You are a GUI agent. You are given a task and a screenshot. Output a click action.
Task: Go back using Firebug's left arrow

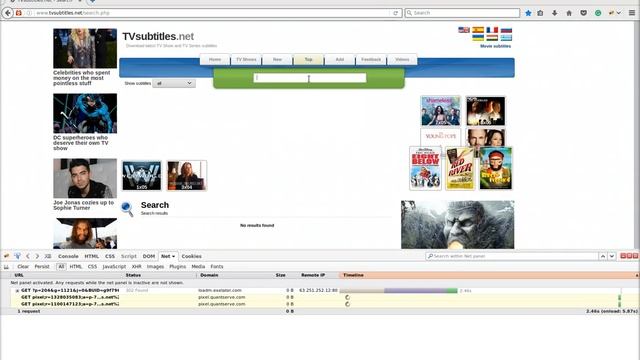(x=28, y=256)
